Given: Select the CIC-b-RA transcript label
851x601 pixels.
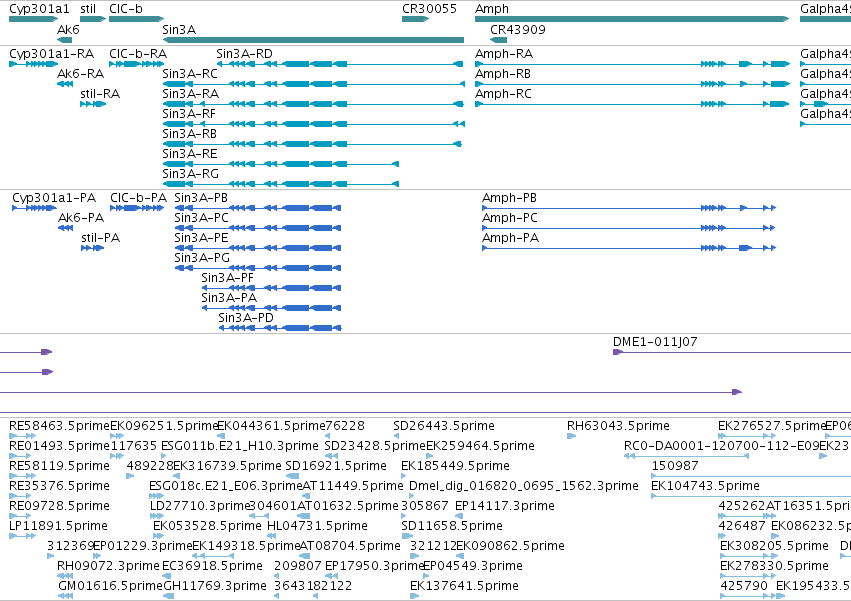Looking at the screenshot, I should point(138,54).
